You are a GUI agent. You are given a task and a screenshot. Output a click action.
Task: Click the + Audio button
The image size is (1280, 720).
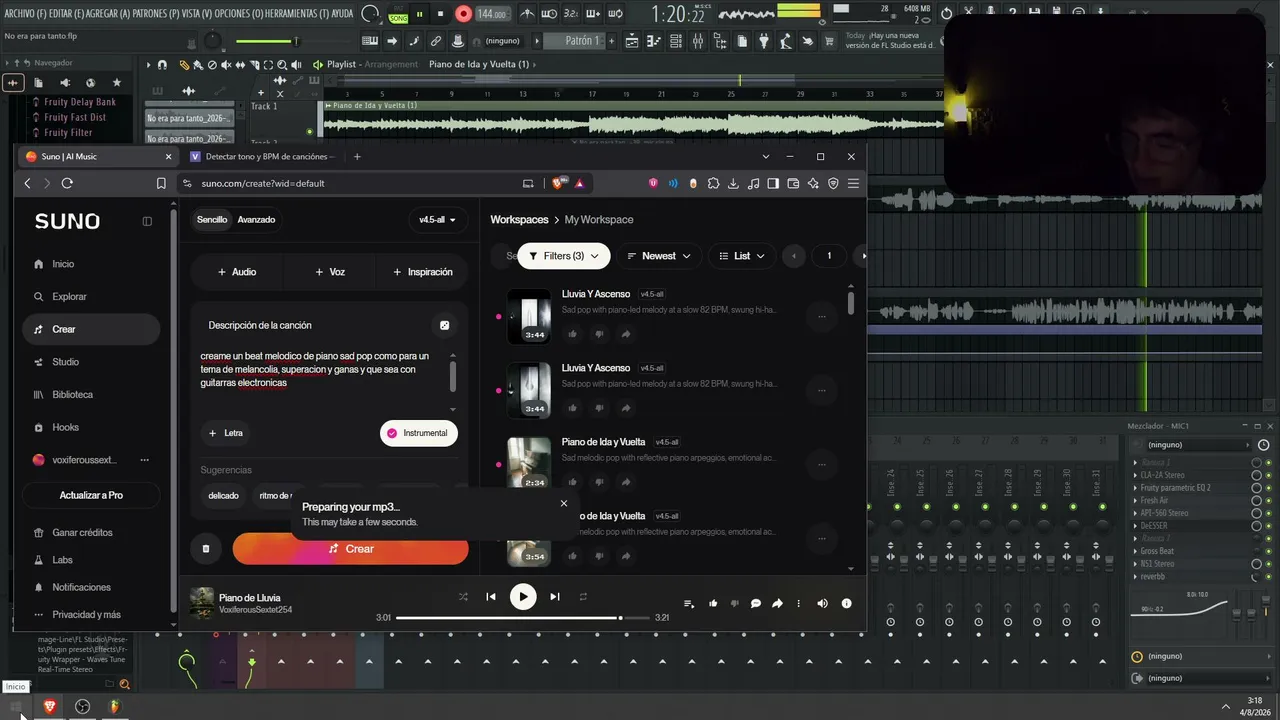(x=237, y=272)
